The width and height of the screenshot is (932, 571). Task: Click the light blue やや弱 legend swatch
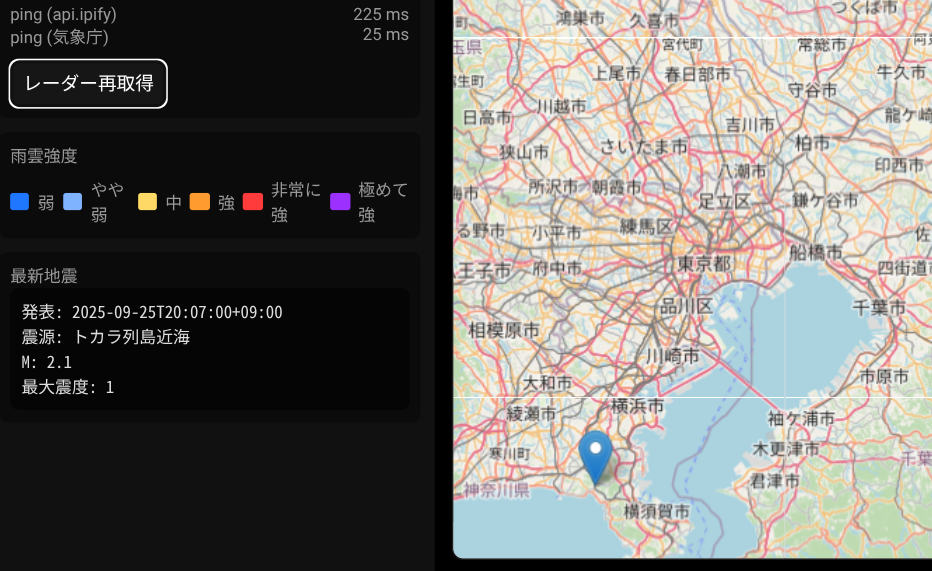[x=72, y=202]
